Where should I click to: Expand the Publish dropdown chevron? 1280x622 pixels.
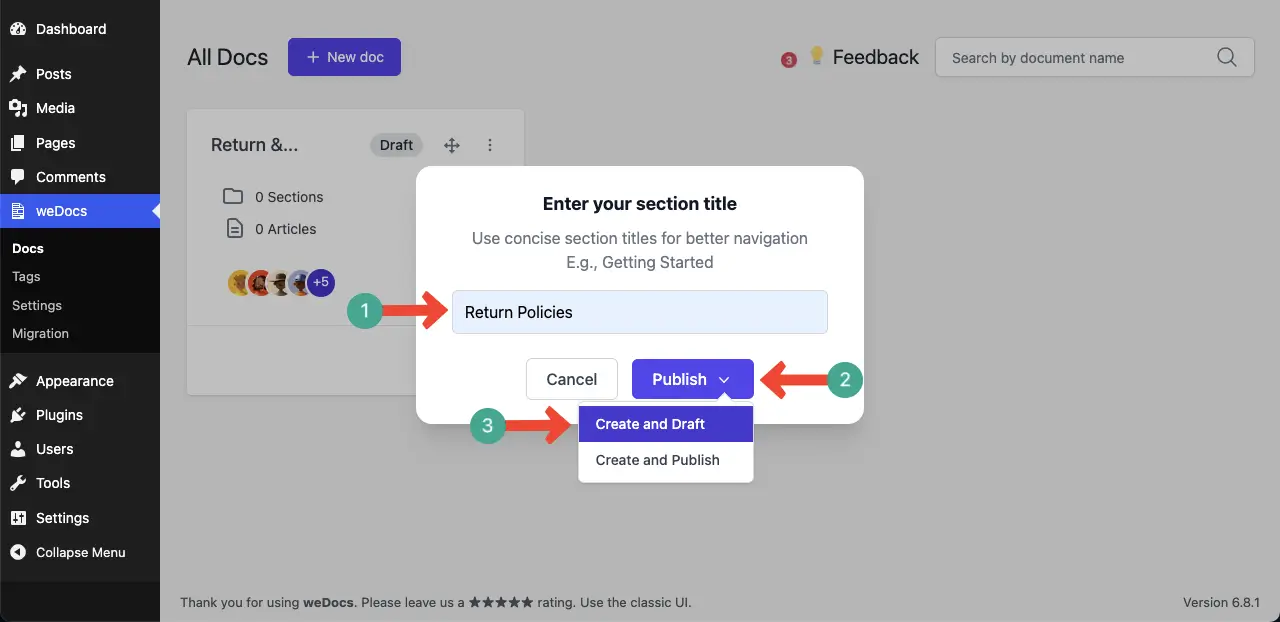725,380
